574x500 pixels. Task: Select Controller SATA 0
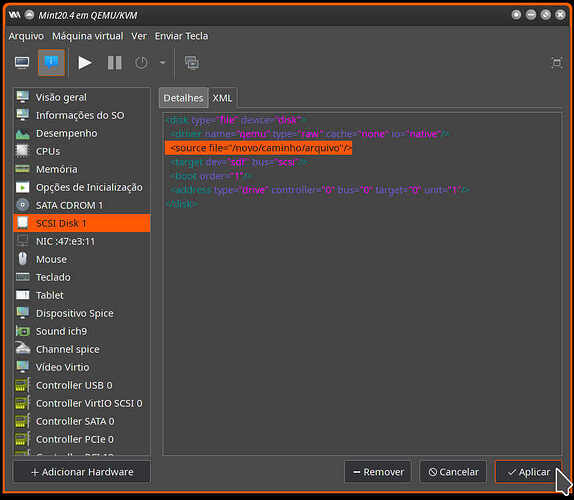(82, 421)
